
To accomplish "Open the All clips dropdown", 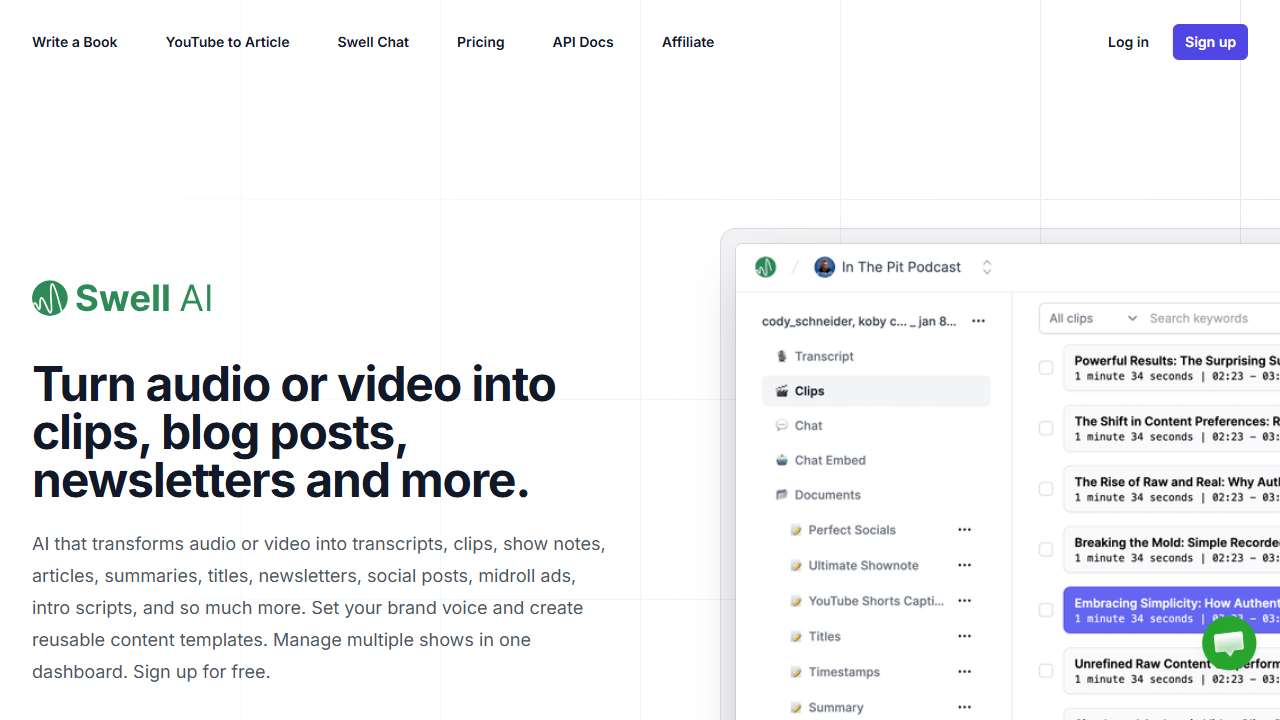I will point(1092,318).
